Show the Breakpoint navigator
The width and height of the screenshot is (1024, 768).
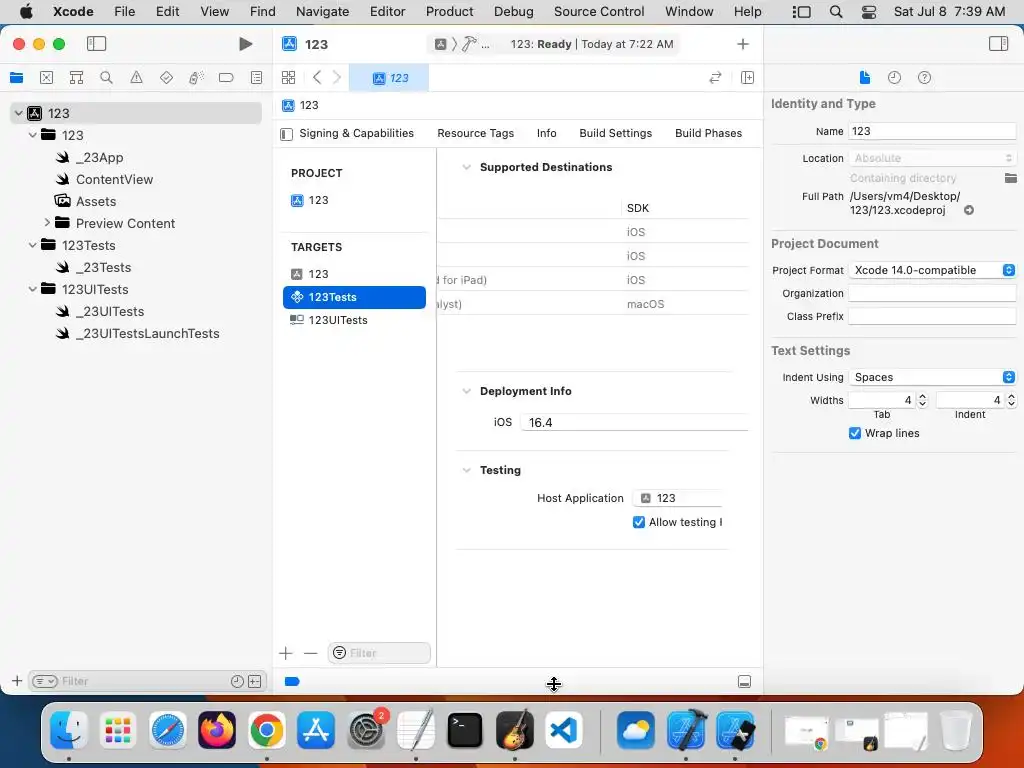[226, 78]
